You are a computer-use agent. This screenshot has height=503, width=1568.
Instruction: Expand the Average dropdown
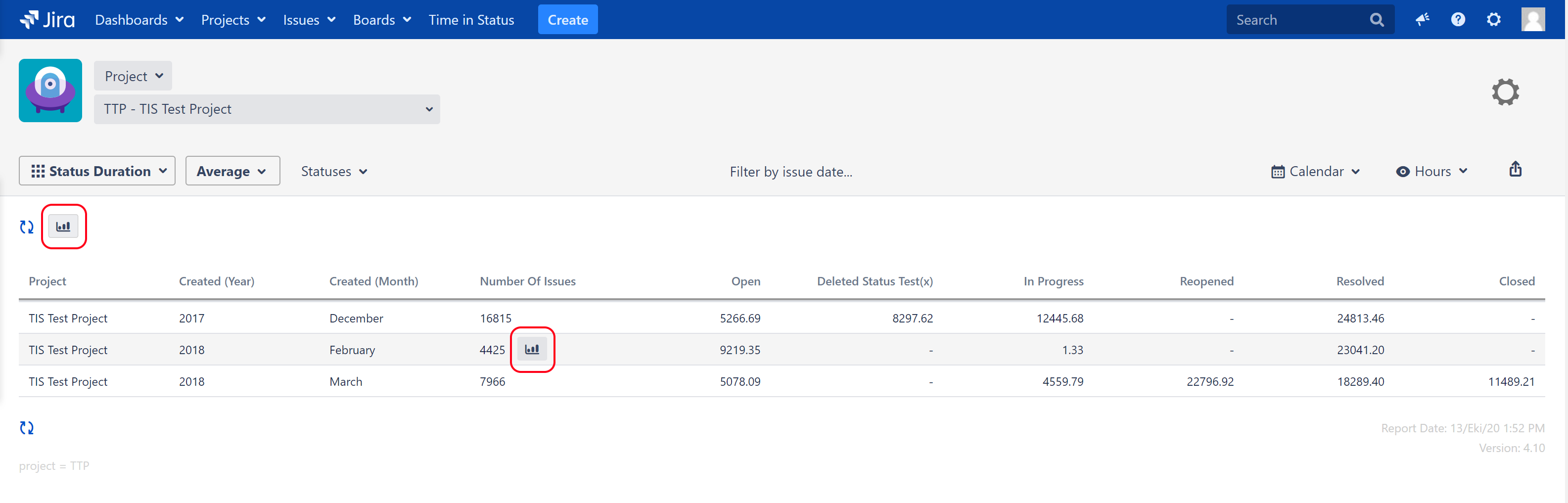pyautogui.click(x=232, y=171)
